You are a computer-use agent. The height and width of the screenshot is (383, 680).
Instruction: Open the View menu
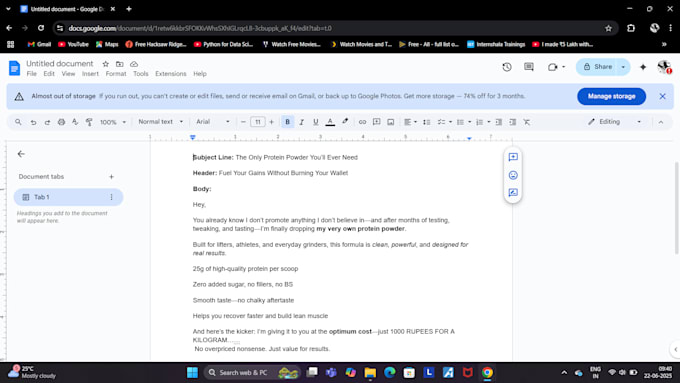tap(68, 74)
